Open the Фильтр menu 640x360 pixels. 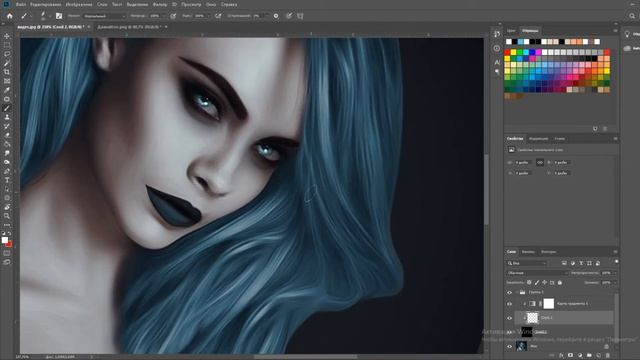tap(160, 4)
